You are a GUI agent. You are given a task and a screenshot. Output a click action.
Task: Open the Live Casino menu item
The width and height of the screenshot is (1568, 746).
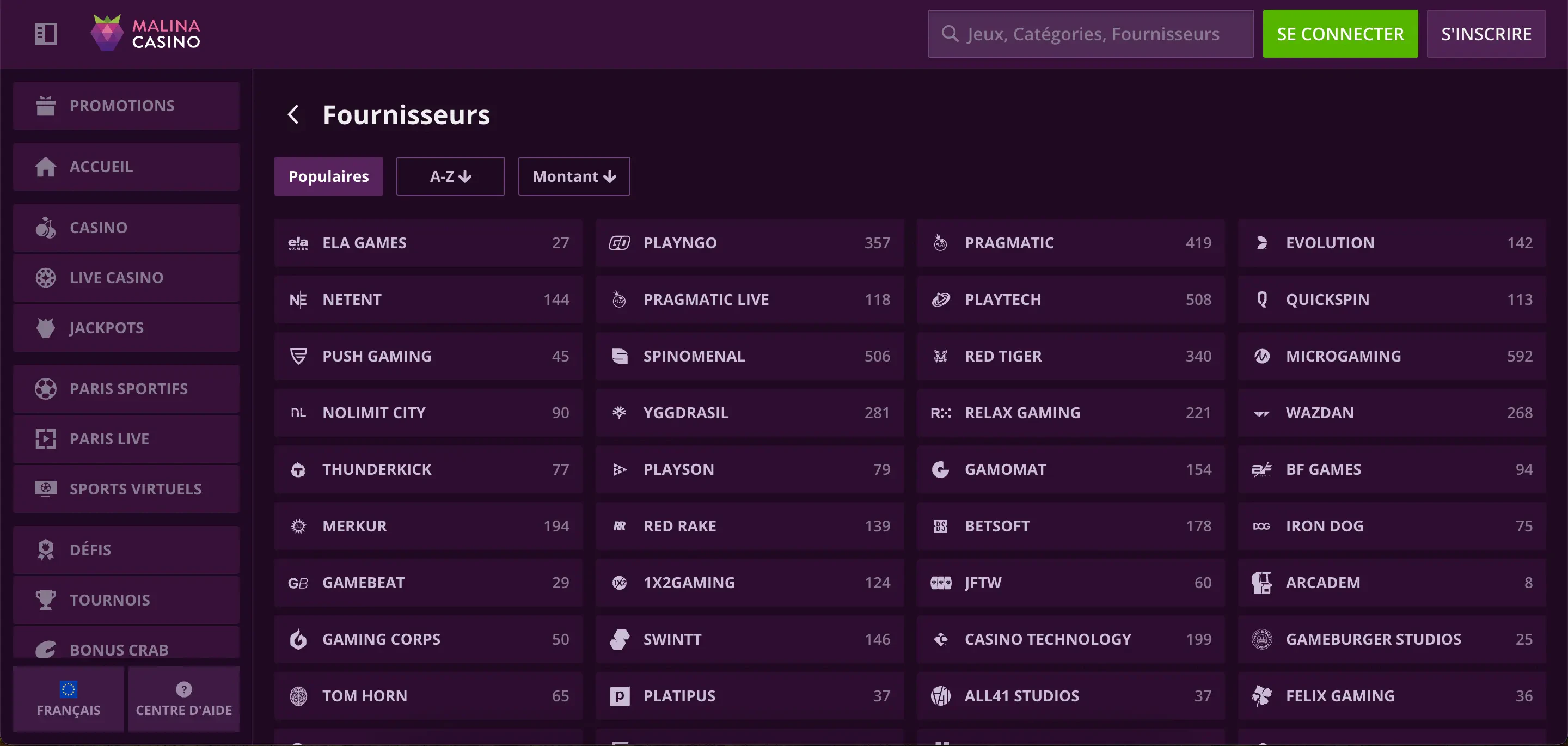point(126,278)
